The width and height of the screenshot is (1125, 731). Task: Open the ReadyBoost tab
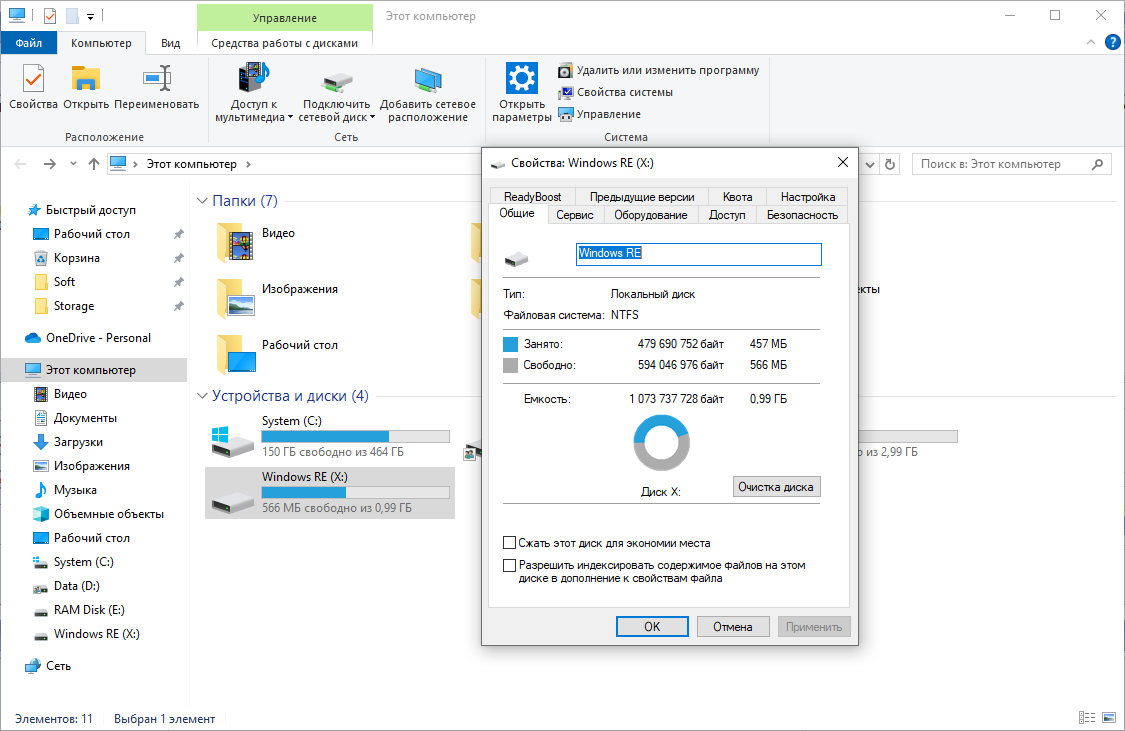[x=532, y=197]
